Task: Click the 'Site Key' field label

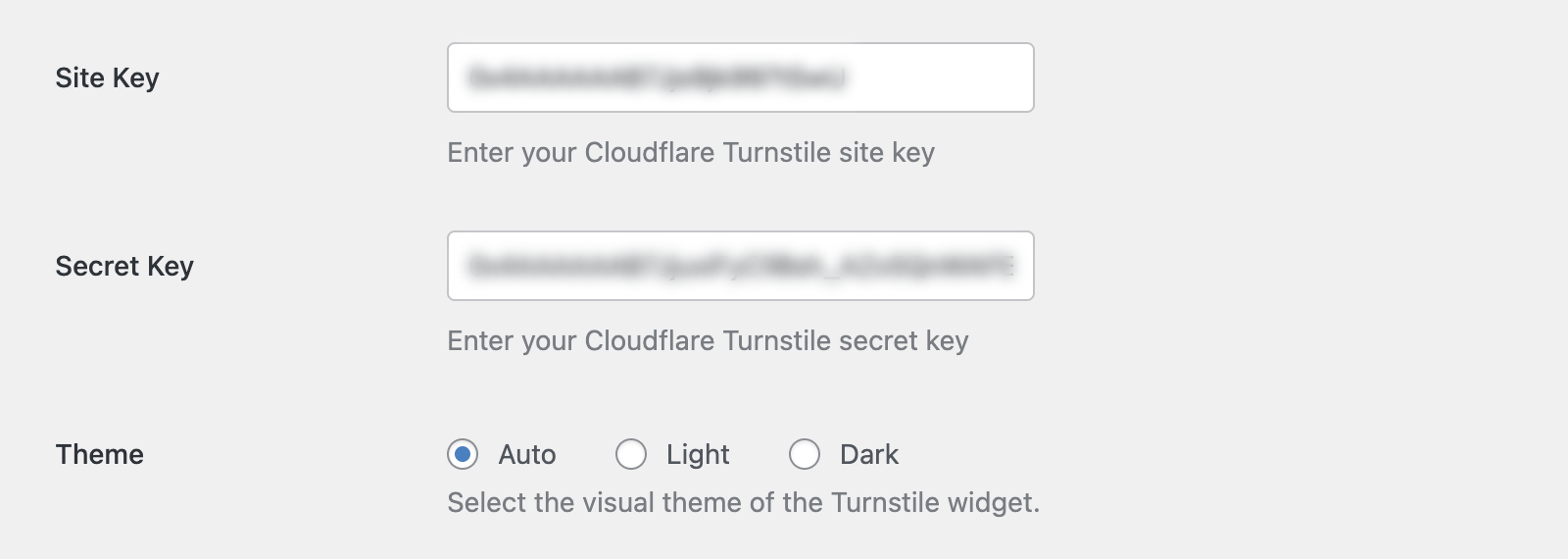Action: [x=107, y=77]
